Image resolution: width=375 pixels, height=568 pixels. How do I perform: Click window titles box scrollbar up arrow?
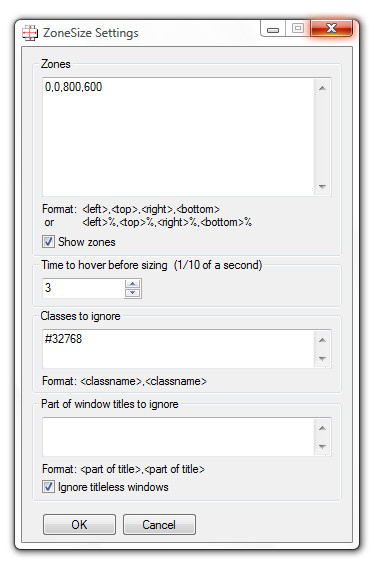322,428
